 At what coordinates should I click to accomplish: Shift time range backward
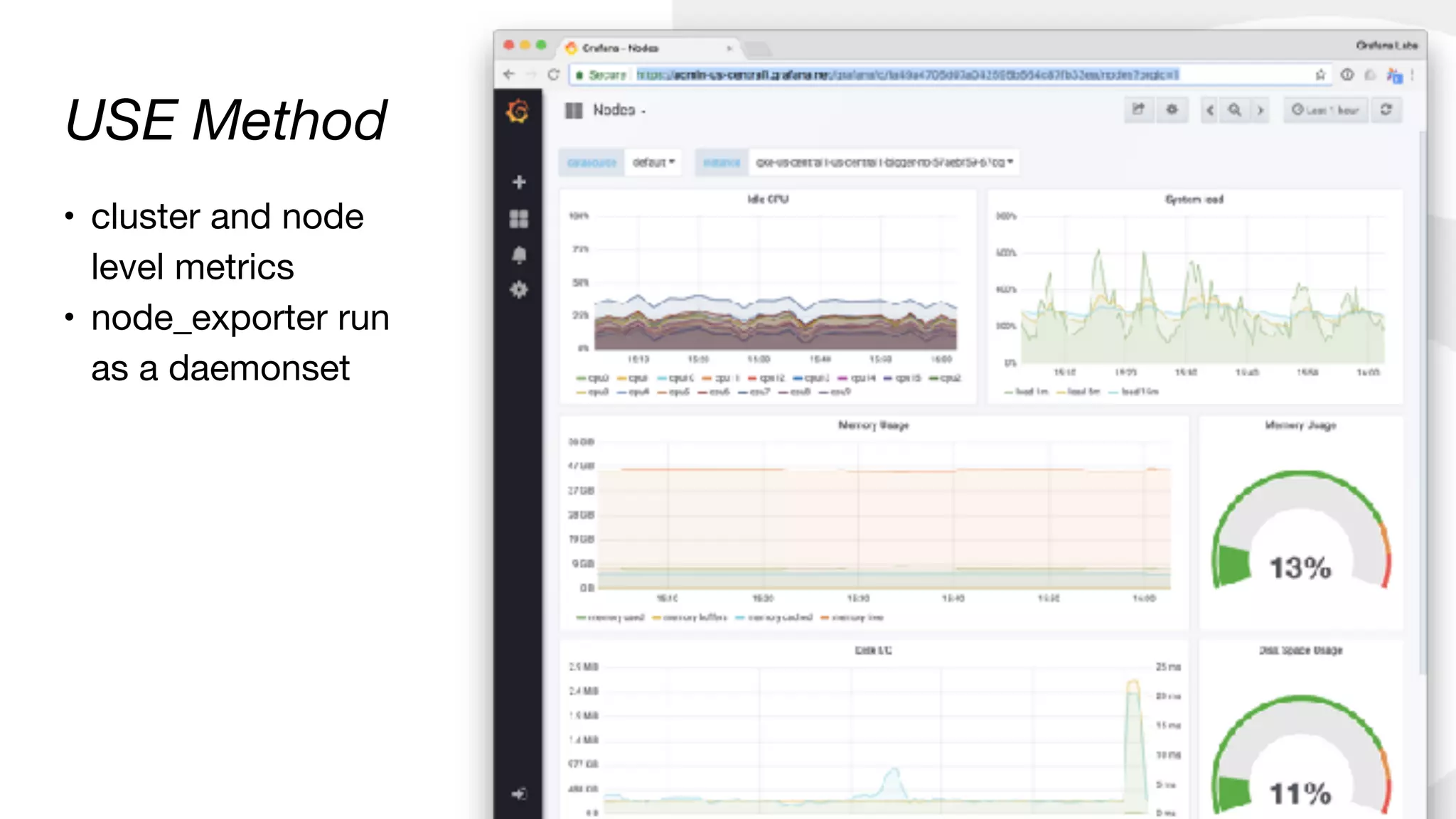point(1210,110)
